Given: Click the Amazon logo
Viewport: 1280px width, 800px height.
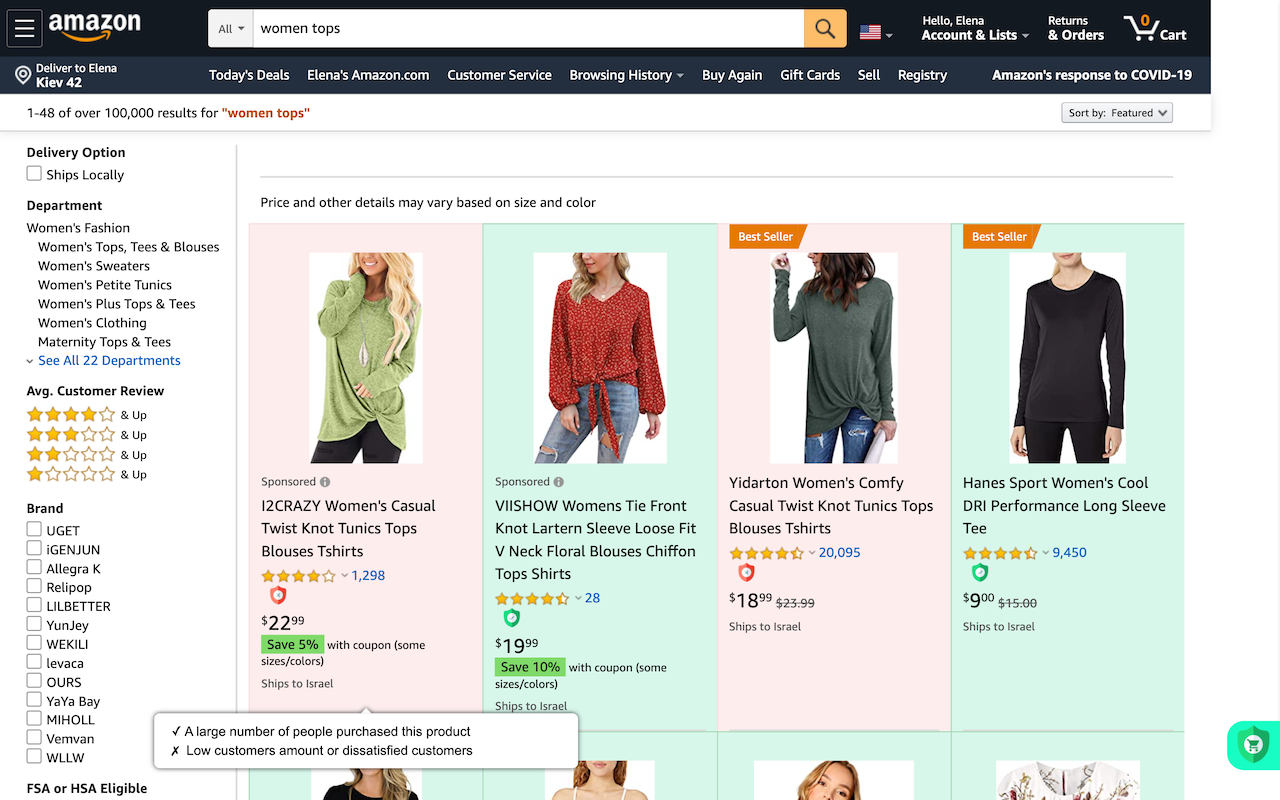Looking at the screenshot, I should click(94, 27).
